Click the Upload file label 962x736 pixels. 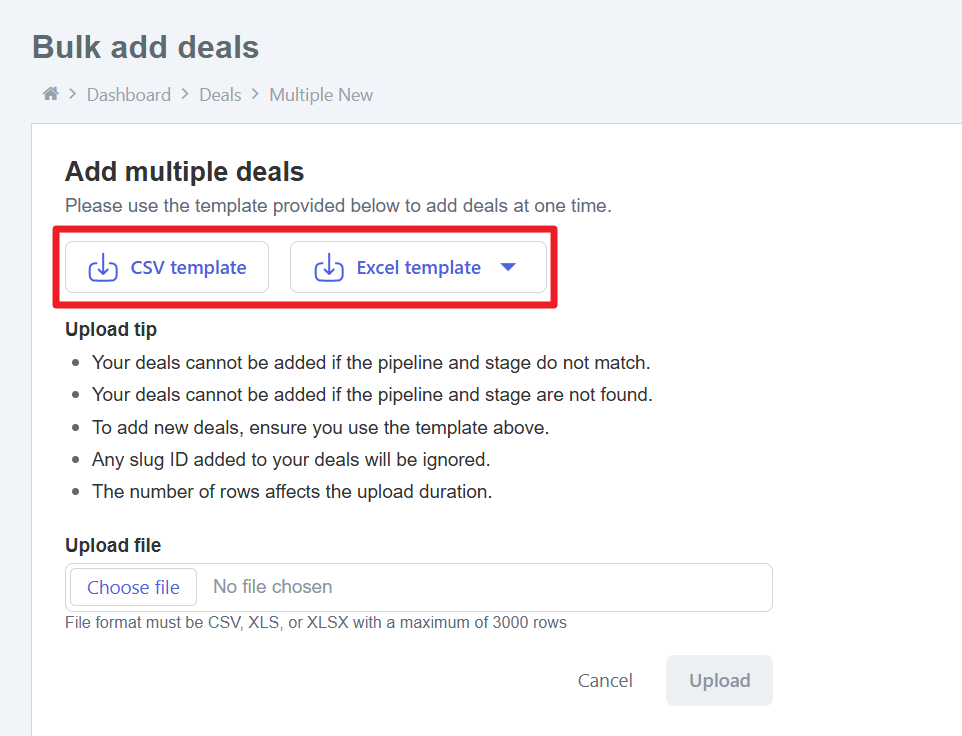[113, 545]
